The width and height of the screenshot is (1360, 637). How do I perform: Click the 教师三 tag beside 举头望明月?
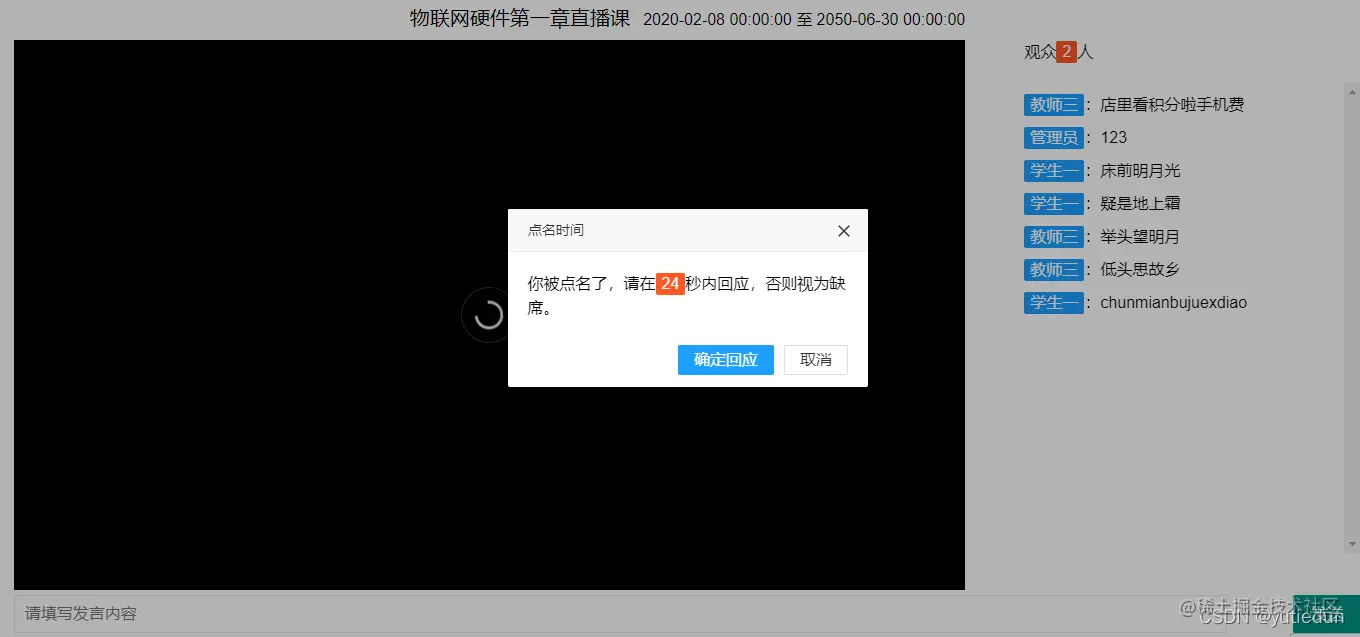[1054, 237]
